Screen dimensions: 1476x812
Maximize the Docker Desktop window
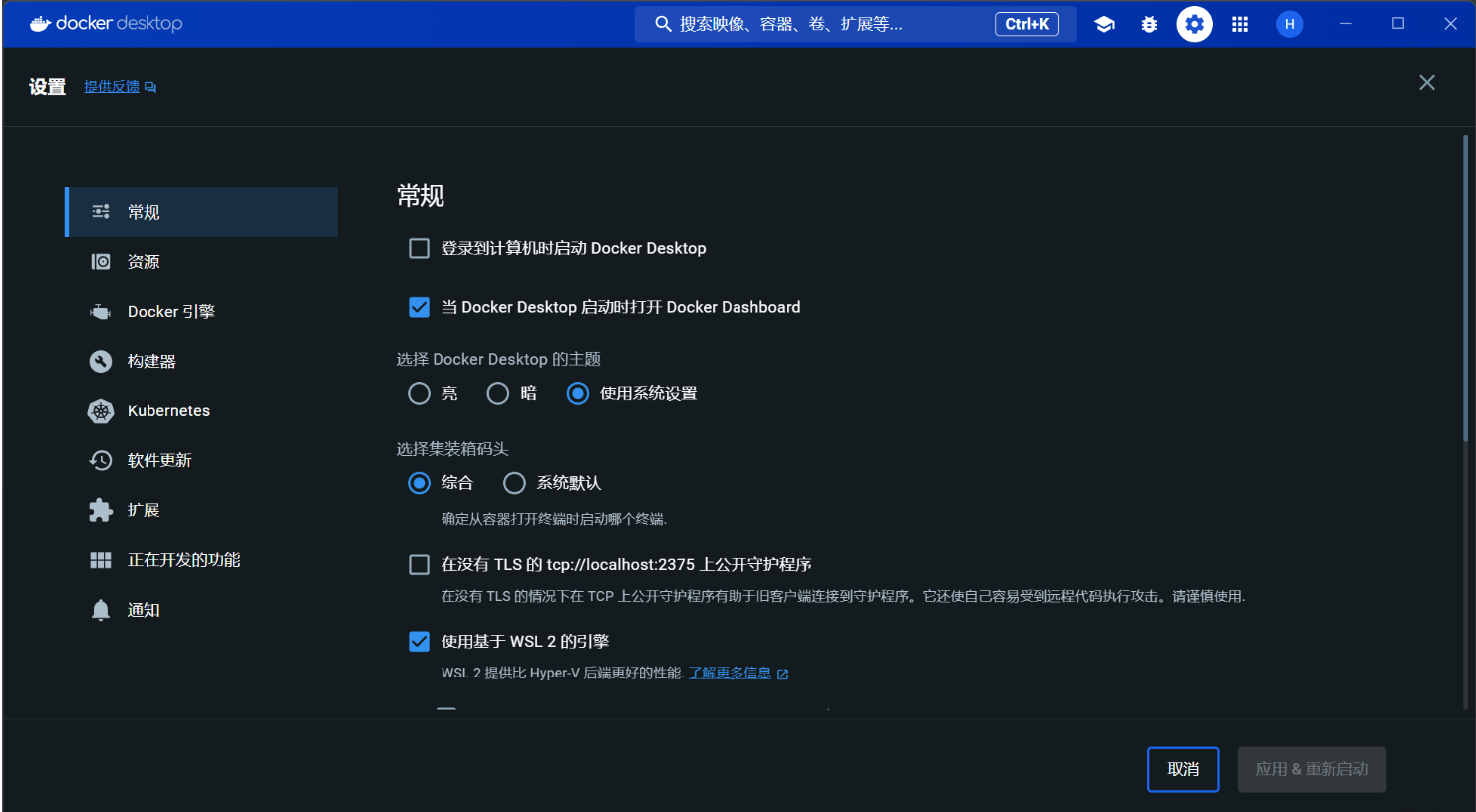click(1398, 24)
